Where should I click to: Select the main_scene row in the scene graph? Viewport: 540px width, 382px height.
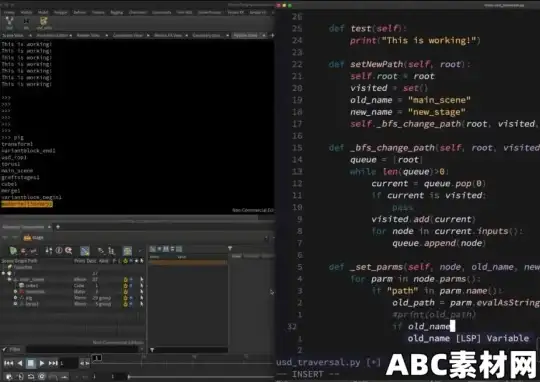tap(72, 279)
